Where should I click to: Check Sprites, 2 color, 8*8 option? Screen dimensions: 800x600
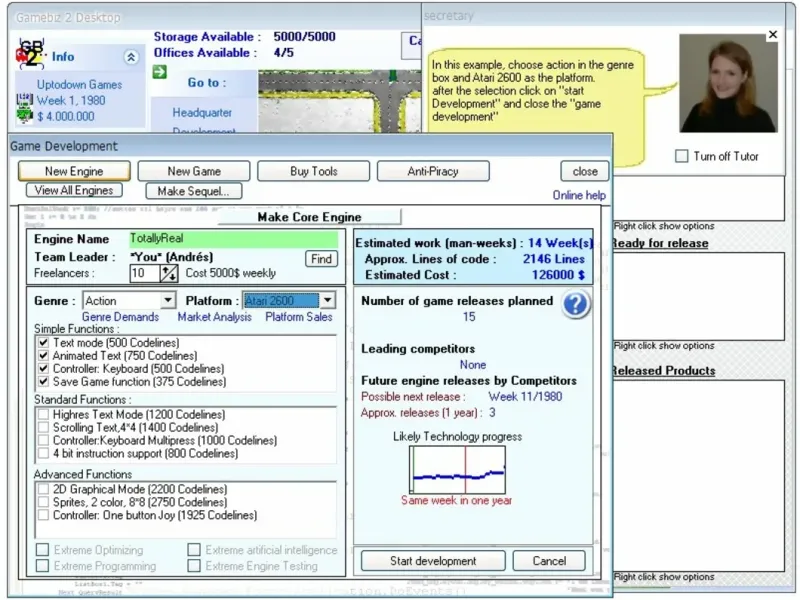[x=43, y=502]
